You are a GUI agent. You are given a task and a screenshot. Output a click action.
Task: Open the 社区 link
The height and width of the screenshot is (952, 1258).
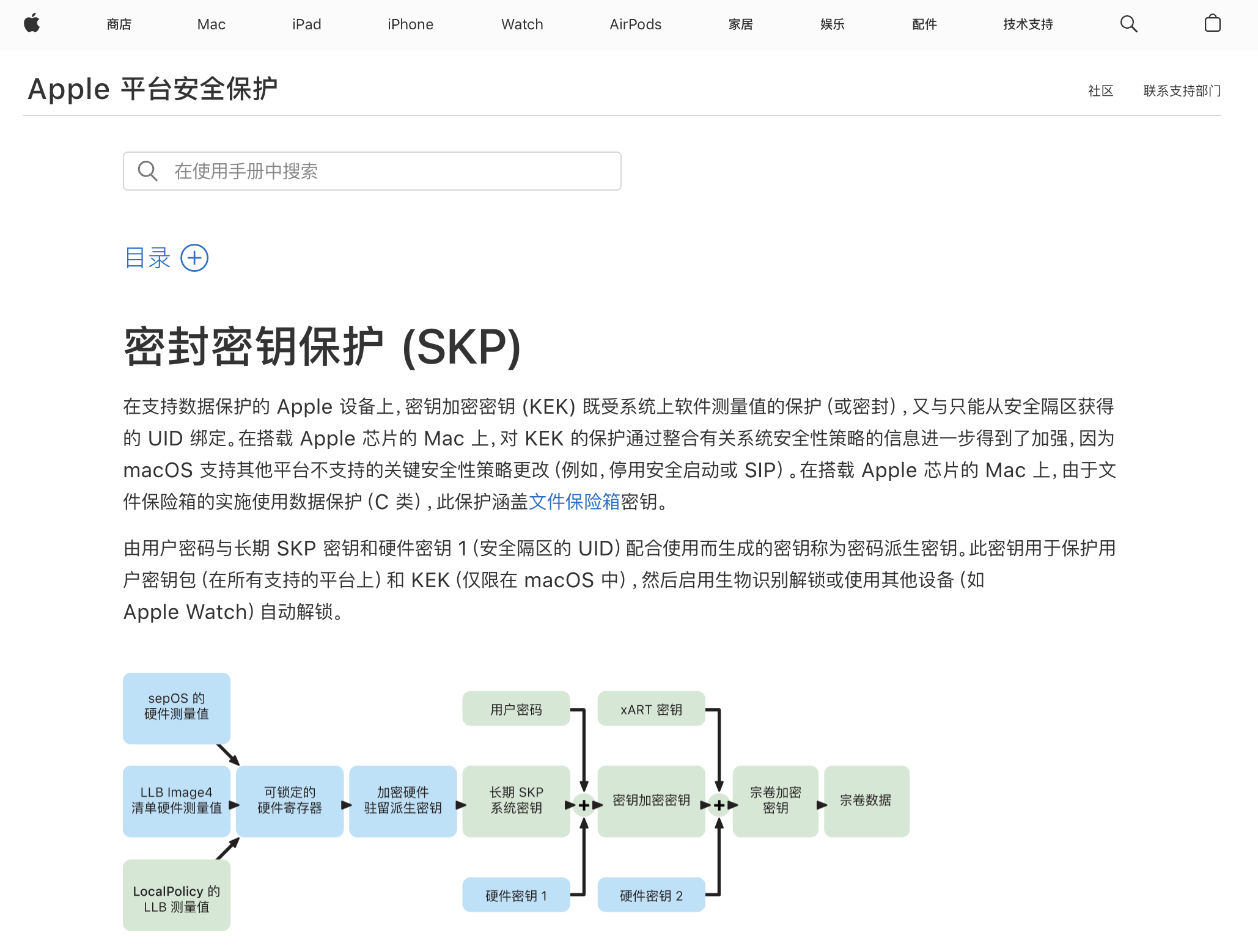click(1100, 90)
